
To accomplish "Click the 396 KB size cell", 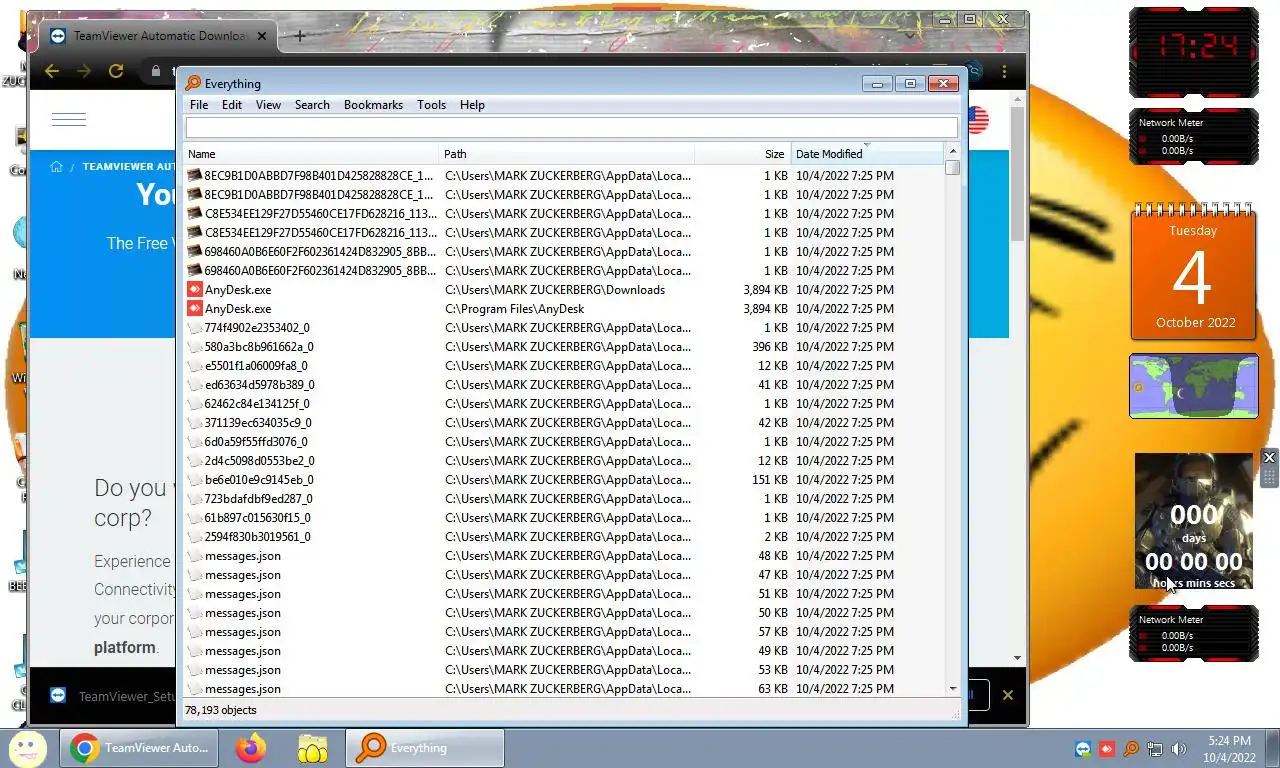I will point(769,347).
